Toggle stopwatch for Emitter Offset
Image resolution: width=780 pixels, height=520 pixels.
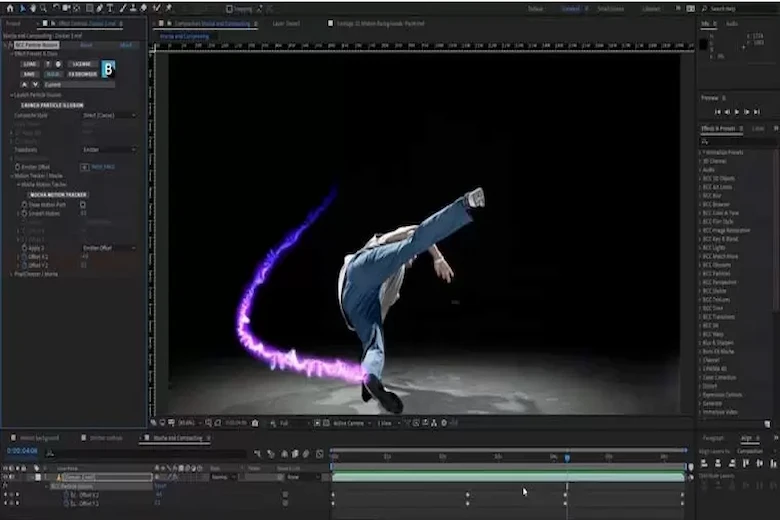(x=17, y=167)
